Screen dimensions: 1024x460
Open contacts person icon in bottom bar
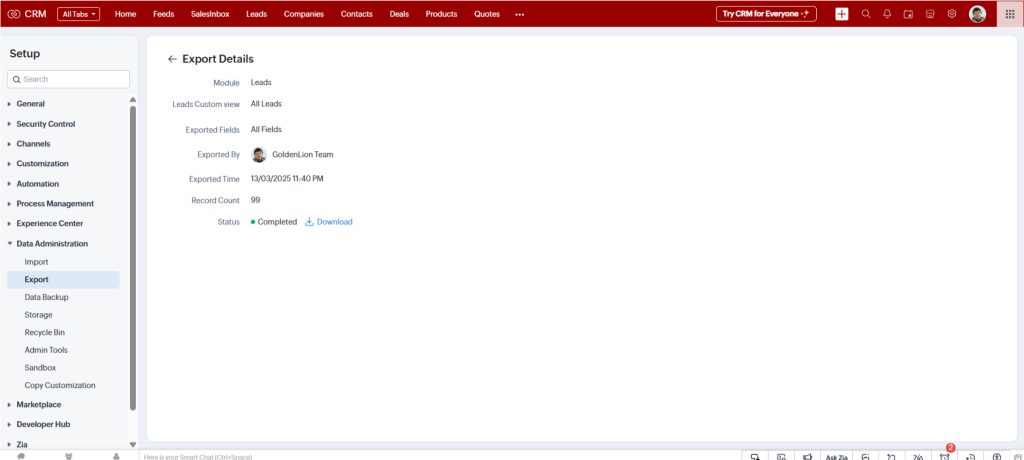point(116,456)
